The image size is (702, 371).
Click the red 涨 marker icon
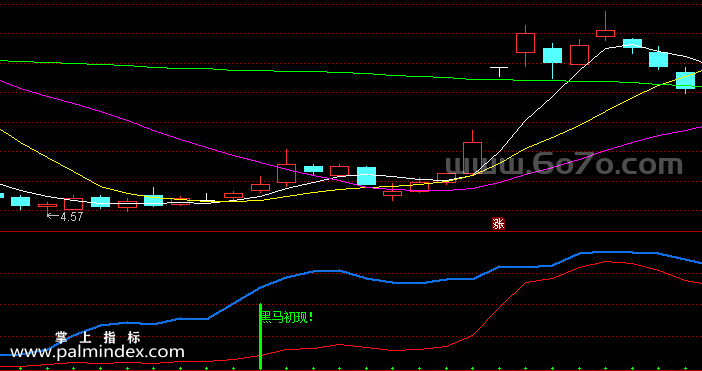(498, 224)
